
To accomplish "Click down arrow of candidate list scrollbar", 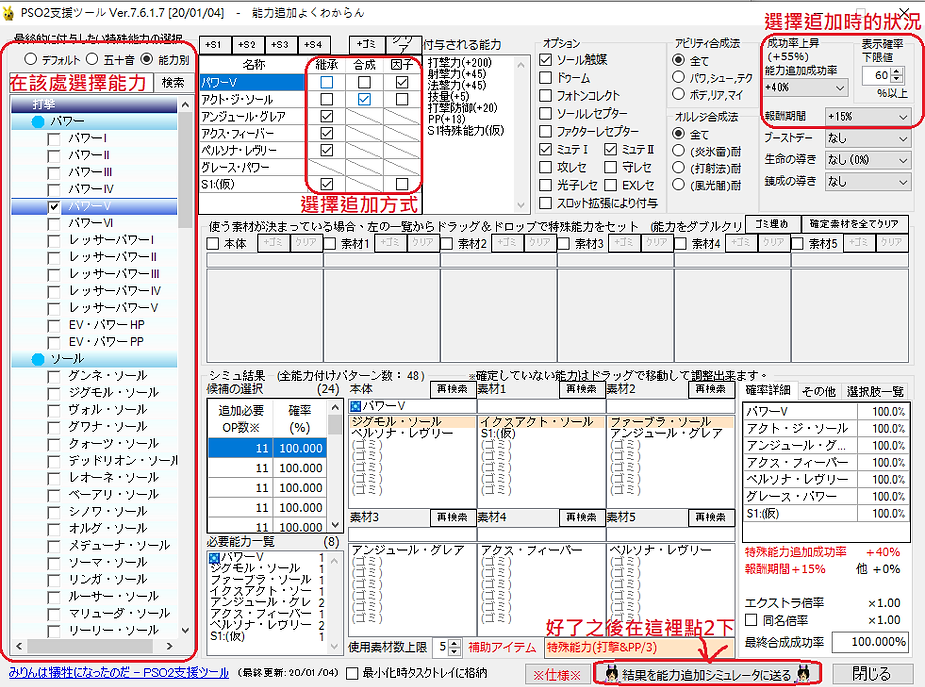I will click(336, 525).
